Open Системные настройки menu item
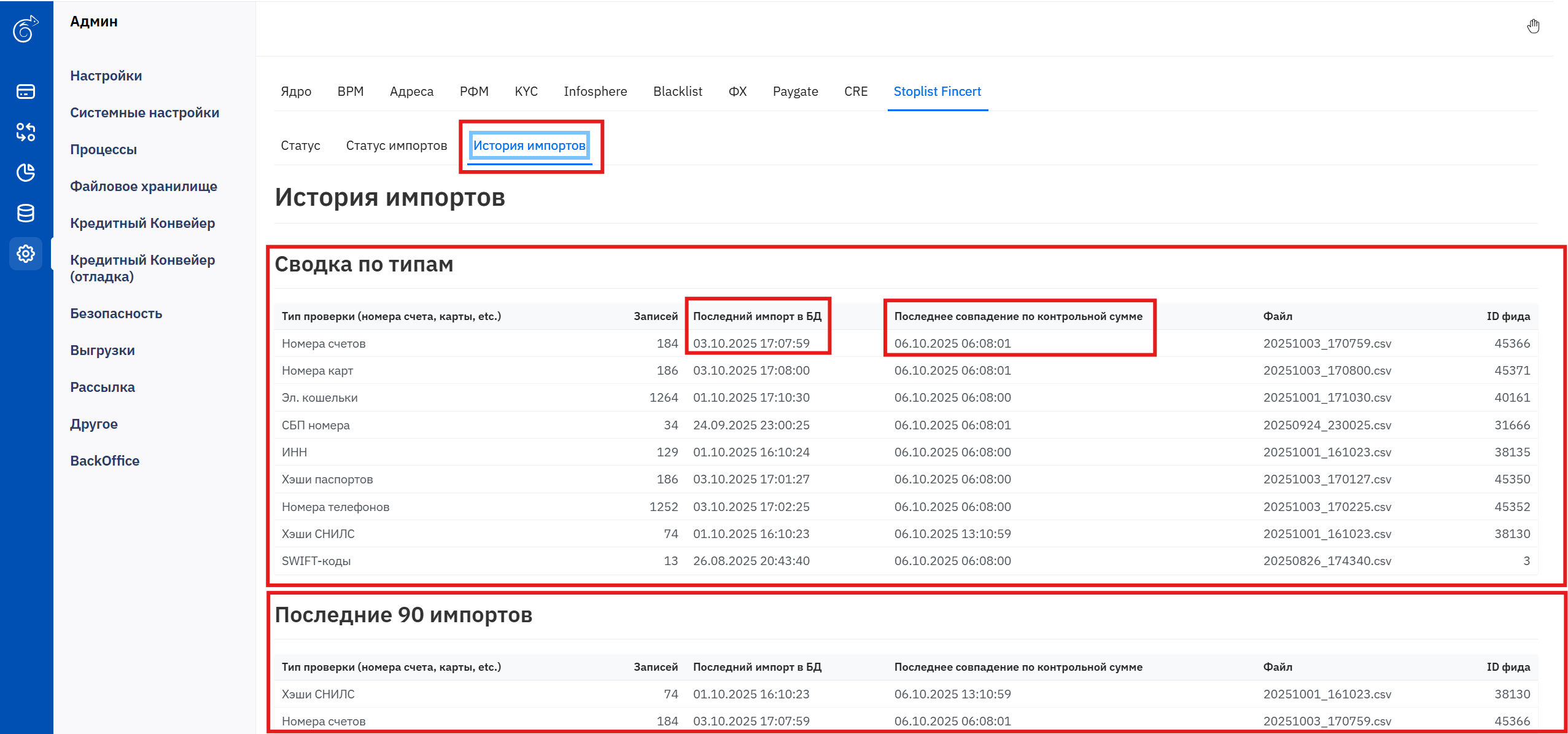The width and height of the screenshot is (1568, 734). pos(144,112)
